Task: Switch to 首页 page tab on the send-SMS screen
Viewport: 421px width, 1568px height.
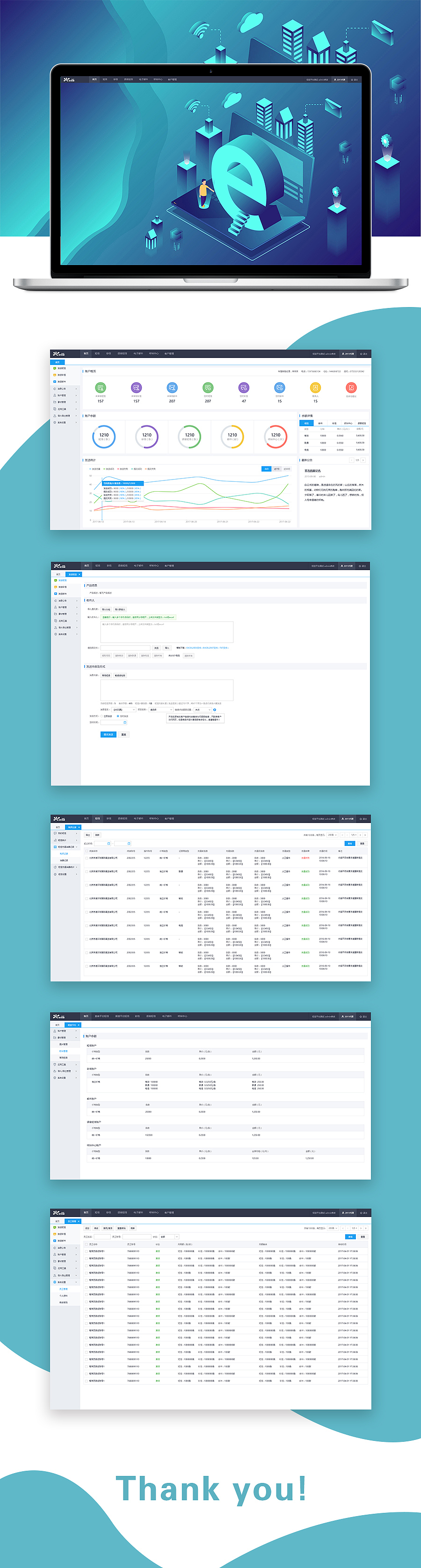Action: [x=58, y=574]
